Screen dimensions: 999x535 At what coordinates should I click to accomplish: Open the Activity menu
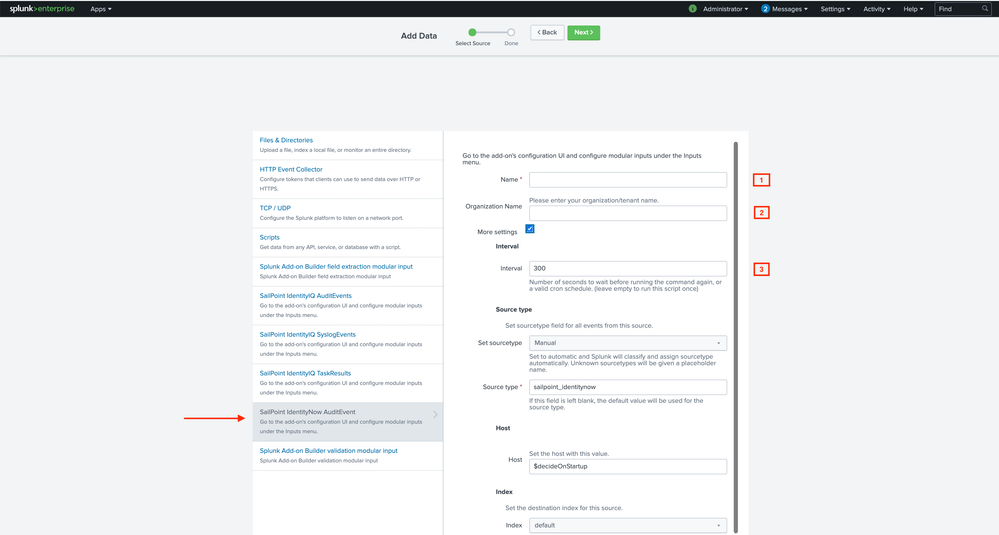click(877, 9)
